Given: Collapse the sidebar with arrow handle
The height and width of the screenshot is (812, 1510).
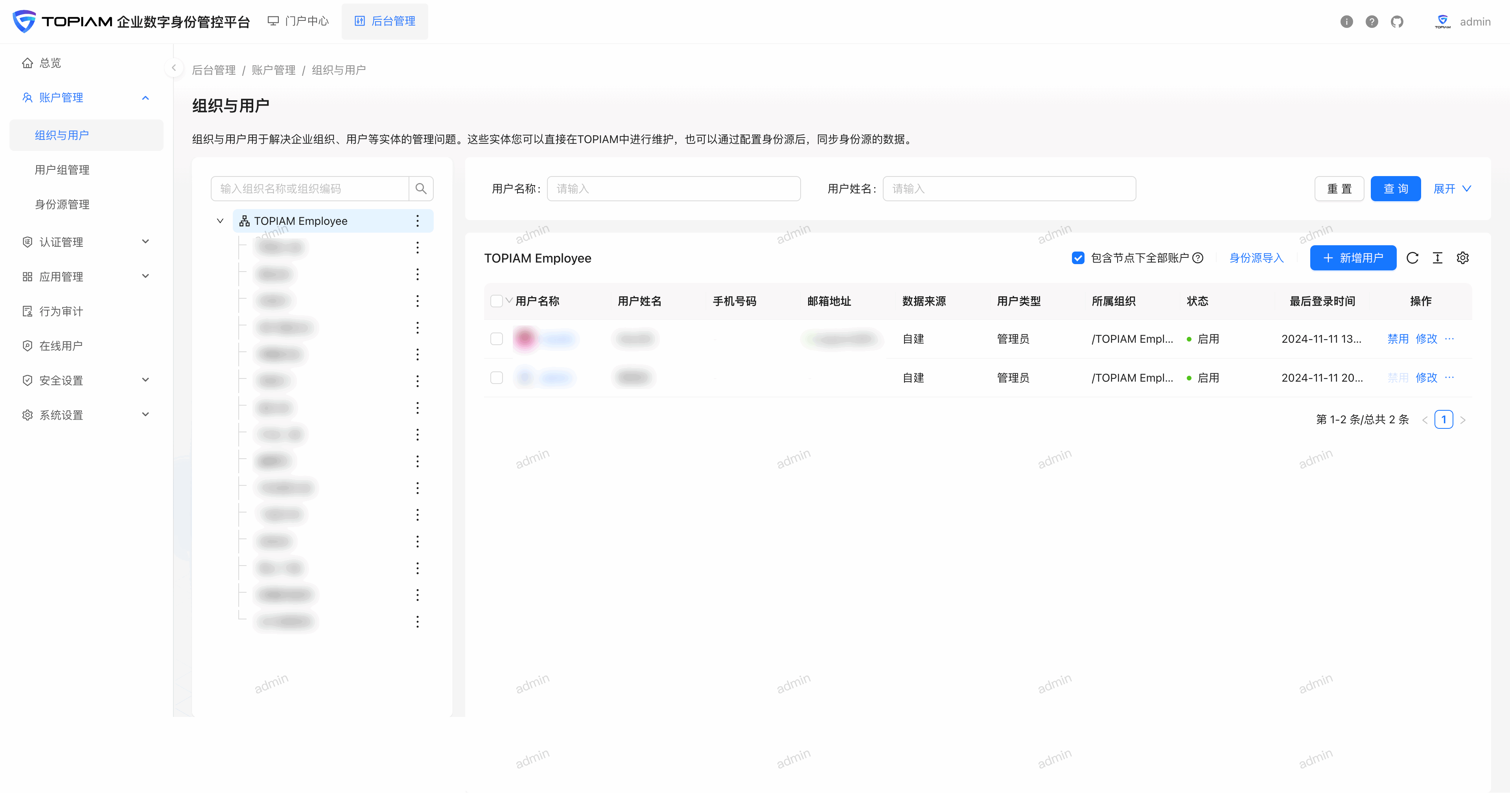Looking at the screenshot, I should pos(173,68).
